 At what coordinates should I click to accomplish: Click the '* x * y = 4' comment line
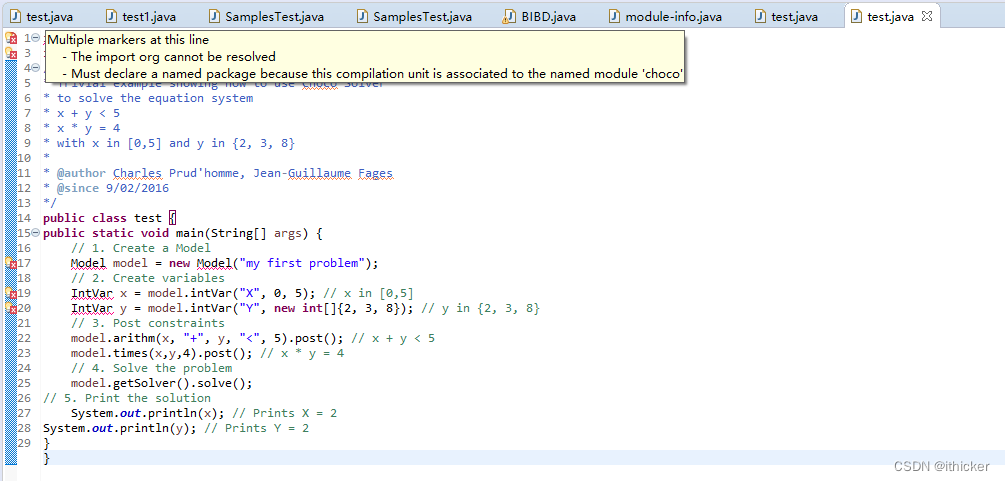81,128
